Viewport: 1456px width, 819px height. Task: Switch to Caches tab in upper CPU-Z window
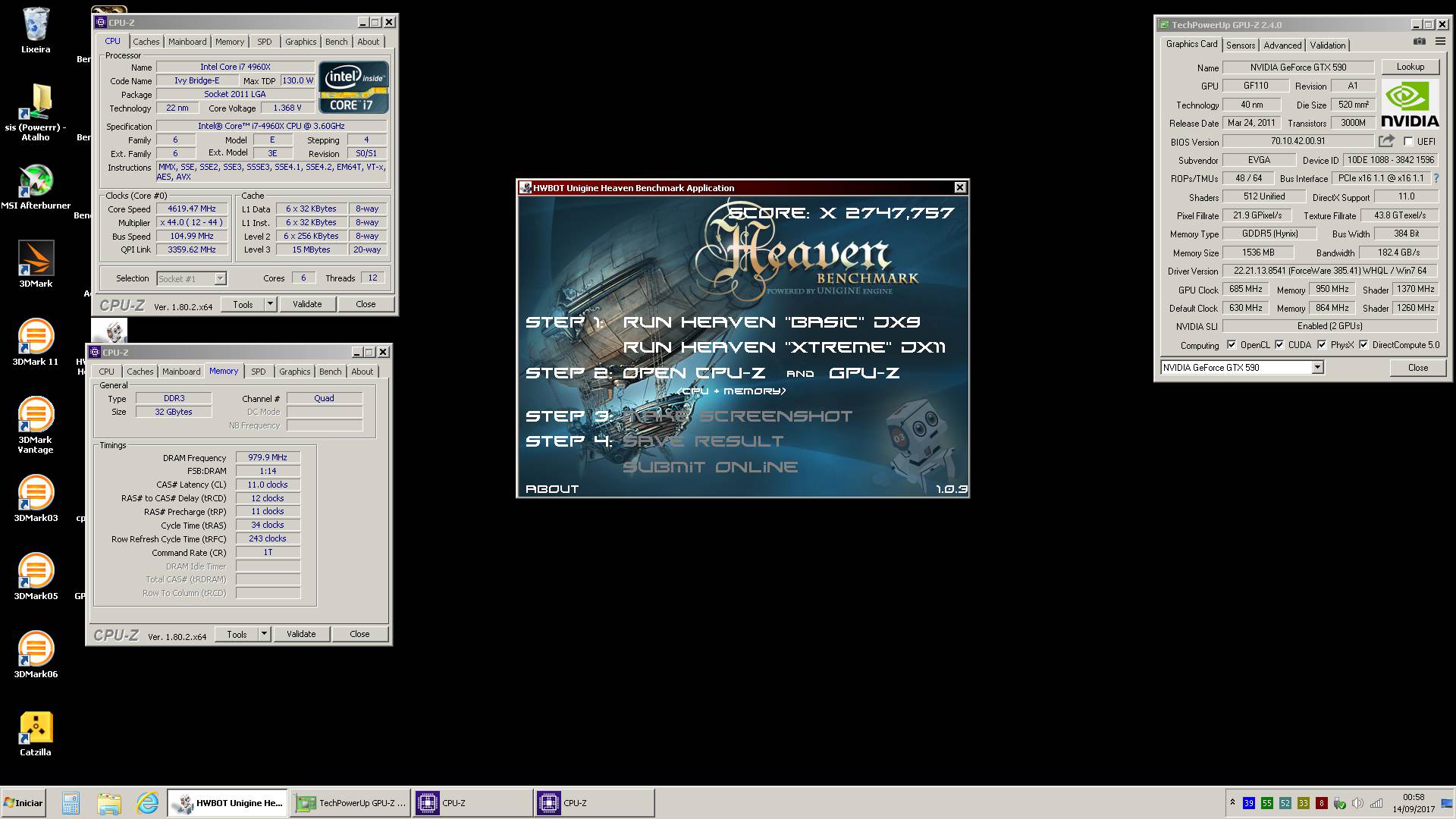(x=146, y=42)
